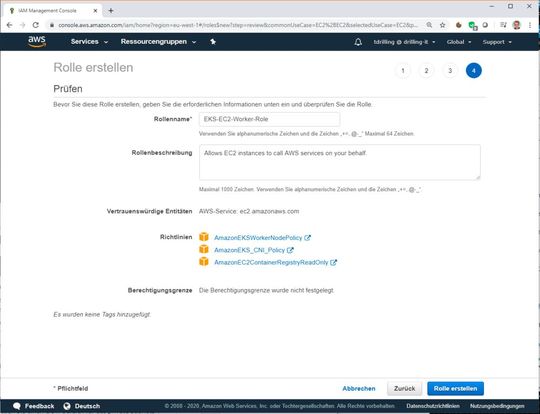
Task: Click the policy box icon beside AmazonEKS_CNI_Policy
Action: (204, 249)
